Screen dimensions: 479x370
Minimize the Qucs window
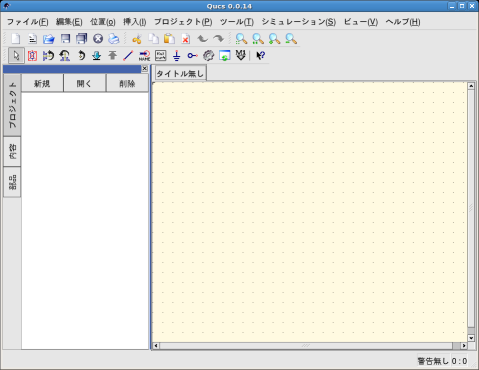[452, 6]
